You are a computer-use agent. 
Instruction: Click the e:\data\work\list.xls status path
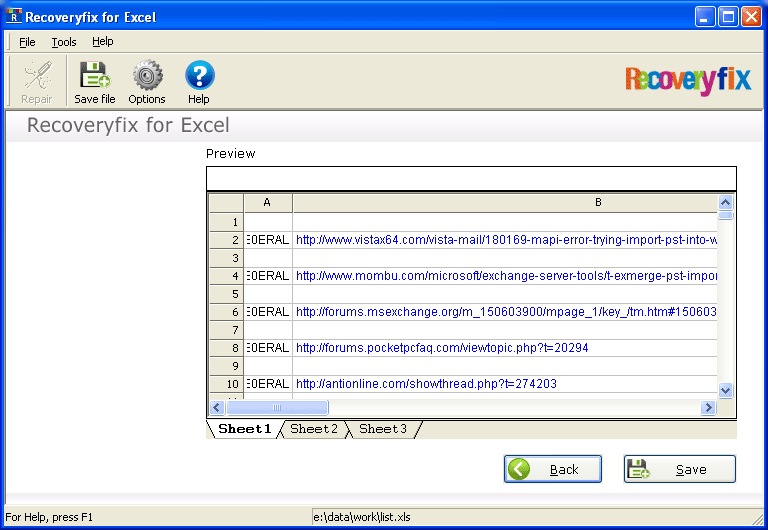(362, 517)
